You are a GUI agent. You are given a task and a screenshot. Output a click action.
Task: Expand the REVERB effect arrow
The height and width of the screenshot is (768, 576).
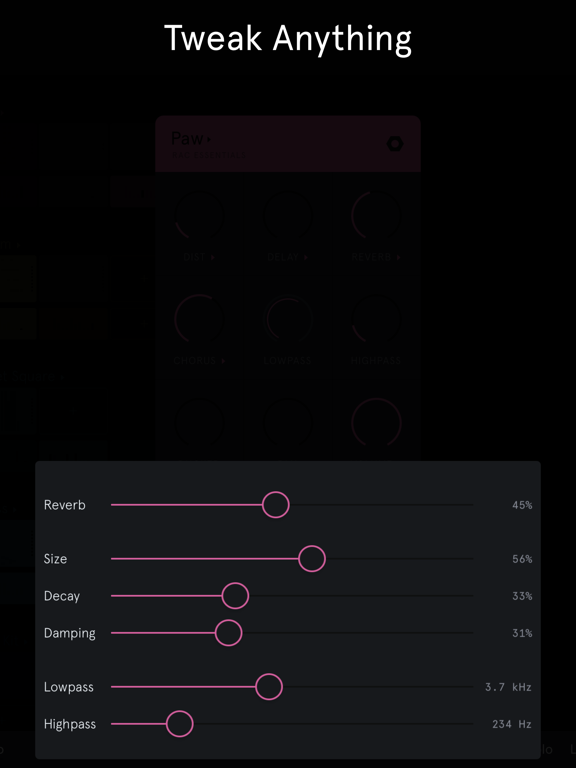[399, 257]
